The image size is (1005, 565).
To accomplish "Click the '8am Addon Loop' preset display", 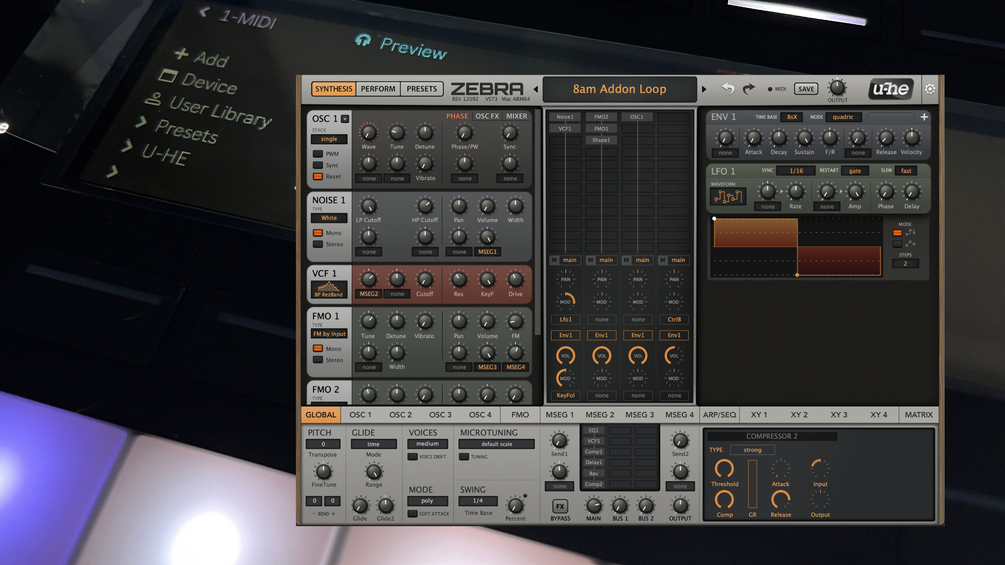I will 619,89.
